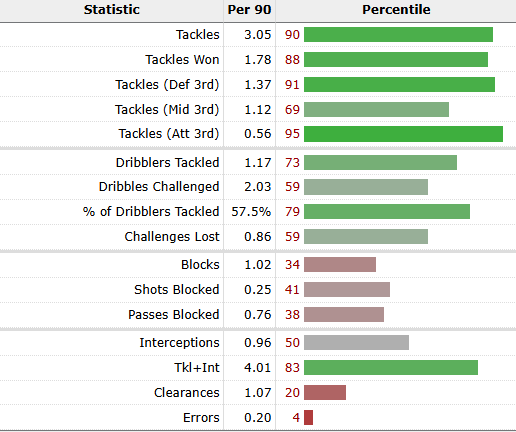Click the Errors red percentile bar
This screenshot has height=432, width=516.
308,417
